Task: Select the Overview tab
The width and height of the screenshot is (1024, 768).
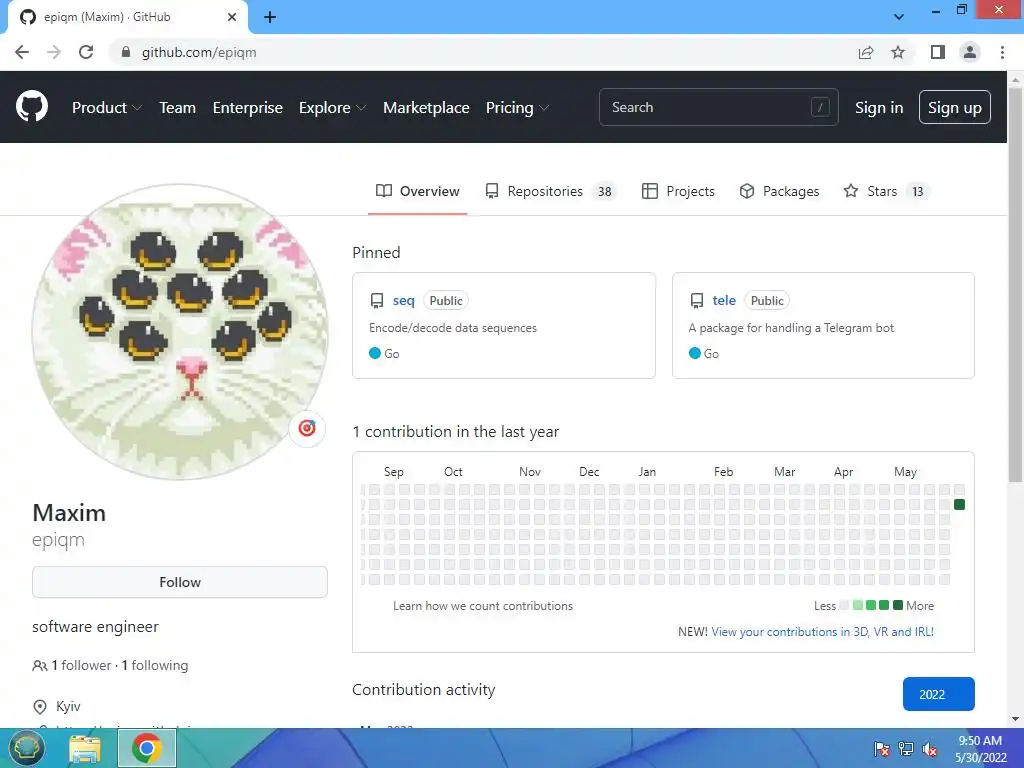Action: 418,191
